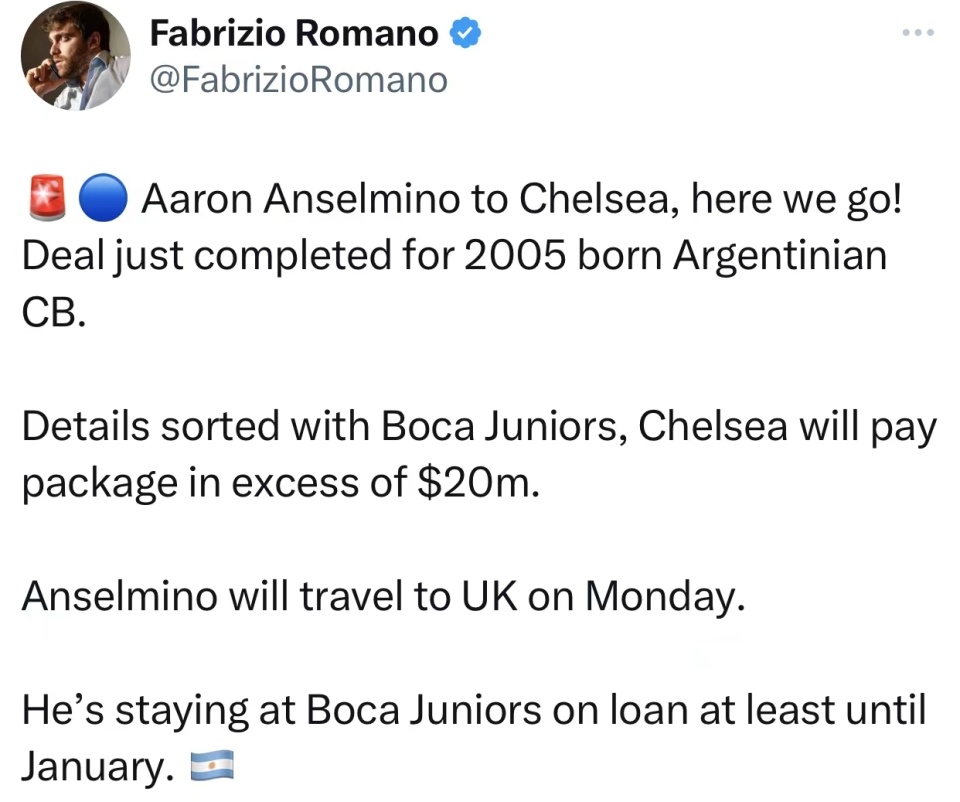960x802 pixels.
Task: Click 'He's staying at Boca Juniors' sentence
Action: click(282, 710)
